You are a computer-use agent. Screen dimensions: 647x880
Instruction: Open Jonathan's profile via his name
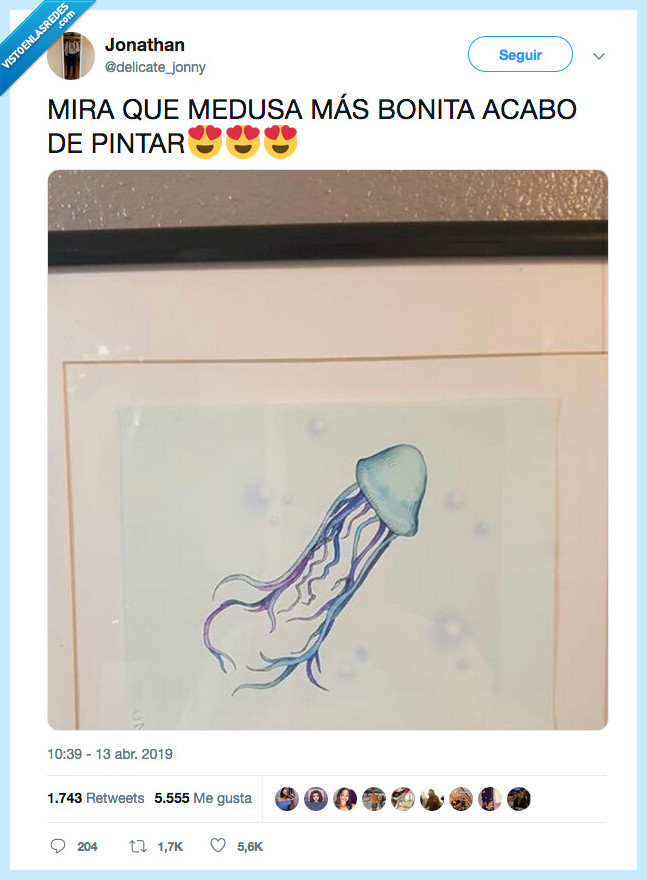145,44
